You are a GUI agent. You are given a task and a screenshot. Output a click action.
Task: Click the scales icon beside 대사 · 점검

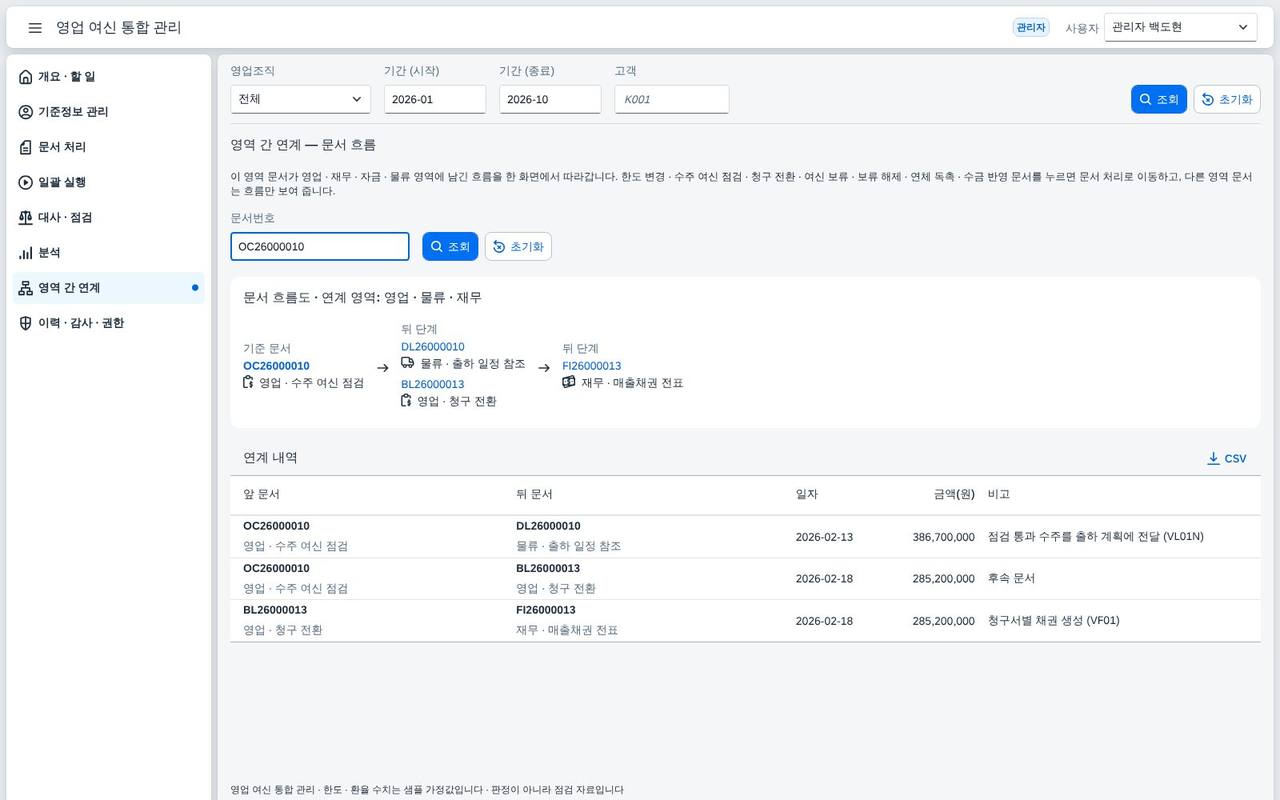tap(26, 217)
